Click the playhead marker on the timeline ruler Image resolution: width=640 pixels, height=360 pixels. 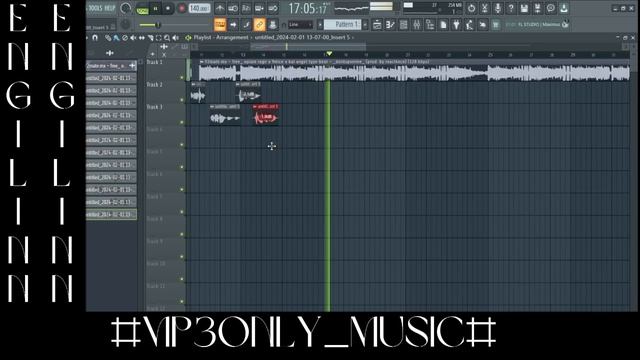coord(329,54)
